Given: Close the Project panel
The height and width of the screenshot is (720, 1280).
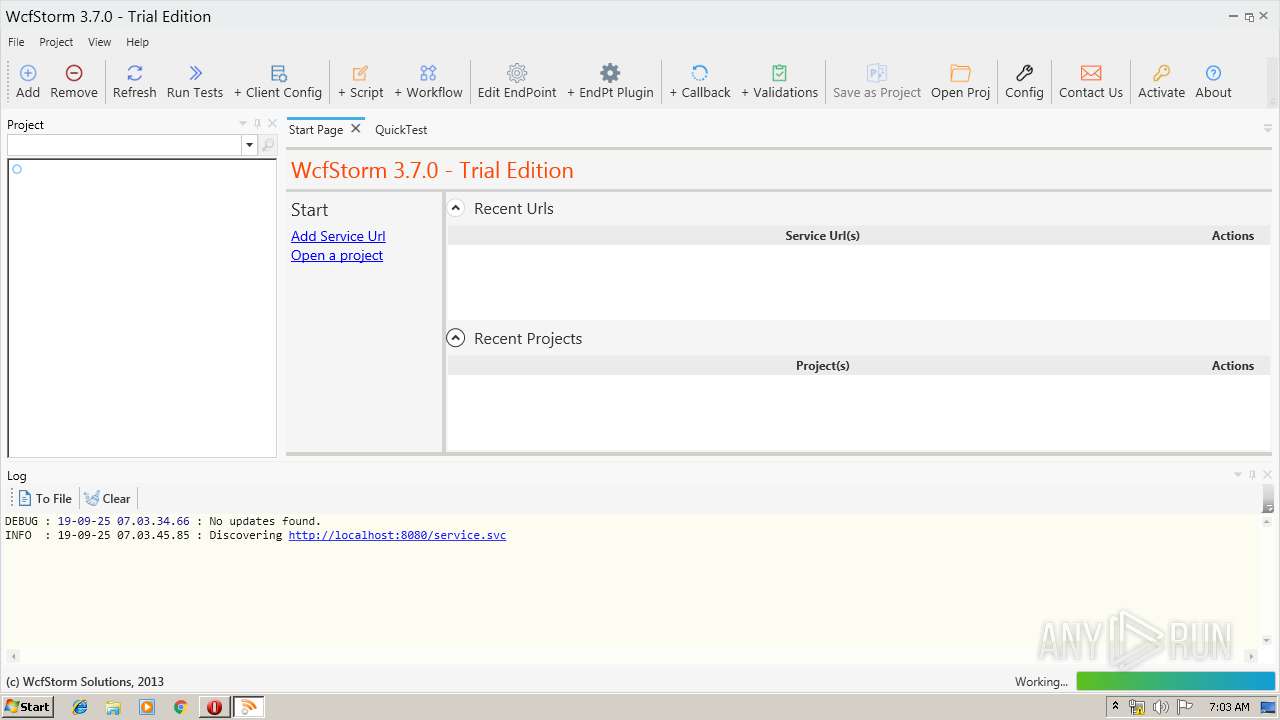Looking at the screenshot, I should 272,124.
